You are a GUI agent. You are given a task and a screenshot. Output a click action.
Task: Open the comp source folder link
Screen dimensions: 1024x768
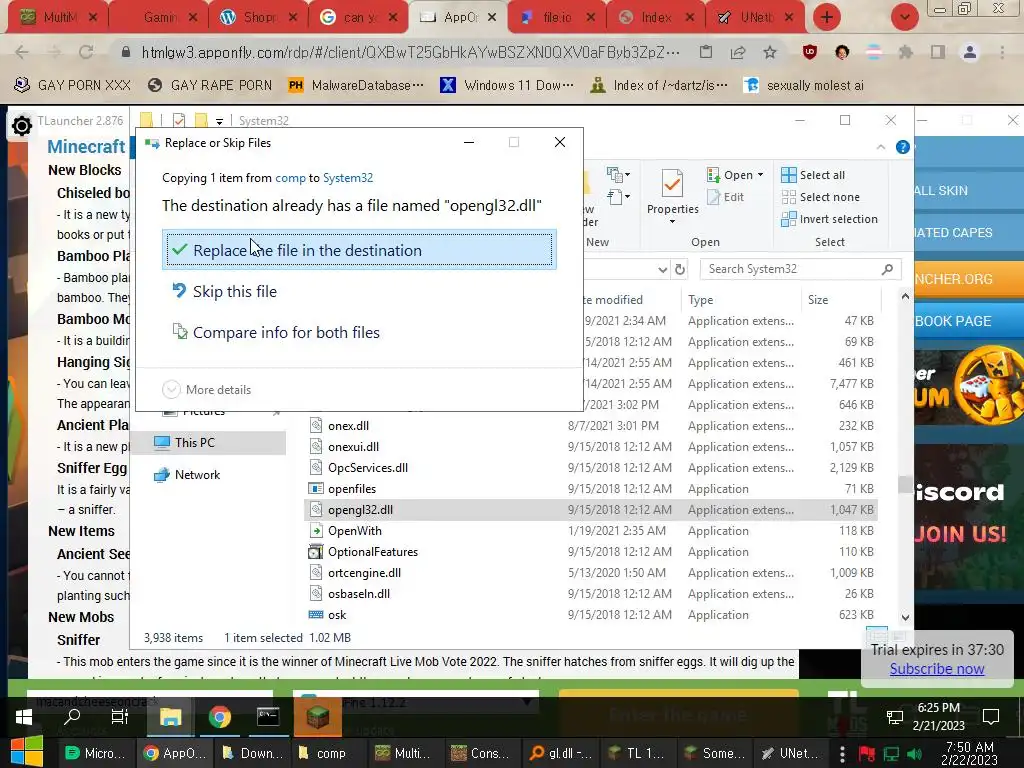click(x=290, y=178)
